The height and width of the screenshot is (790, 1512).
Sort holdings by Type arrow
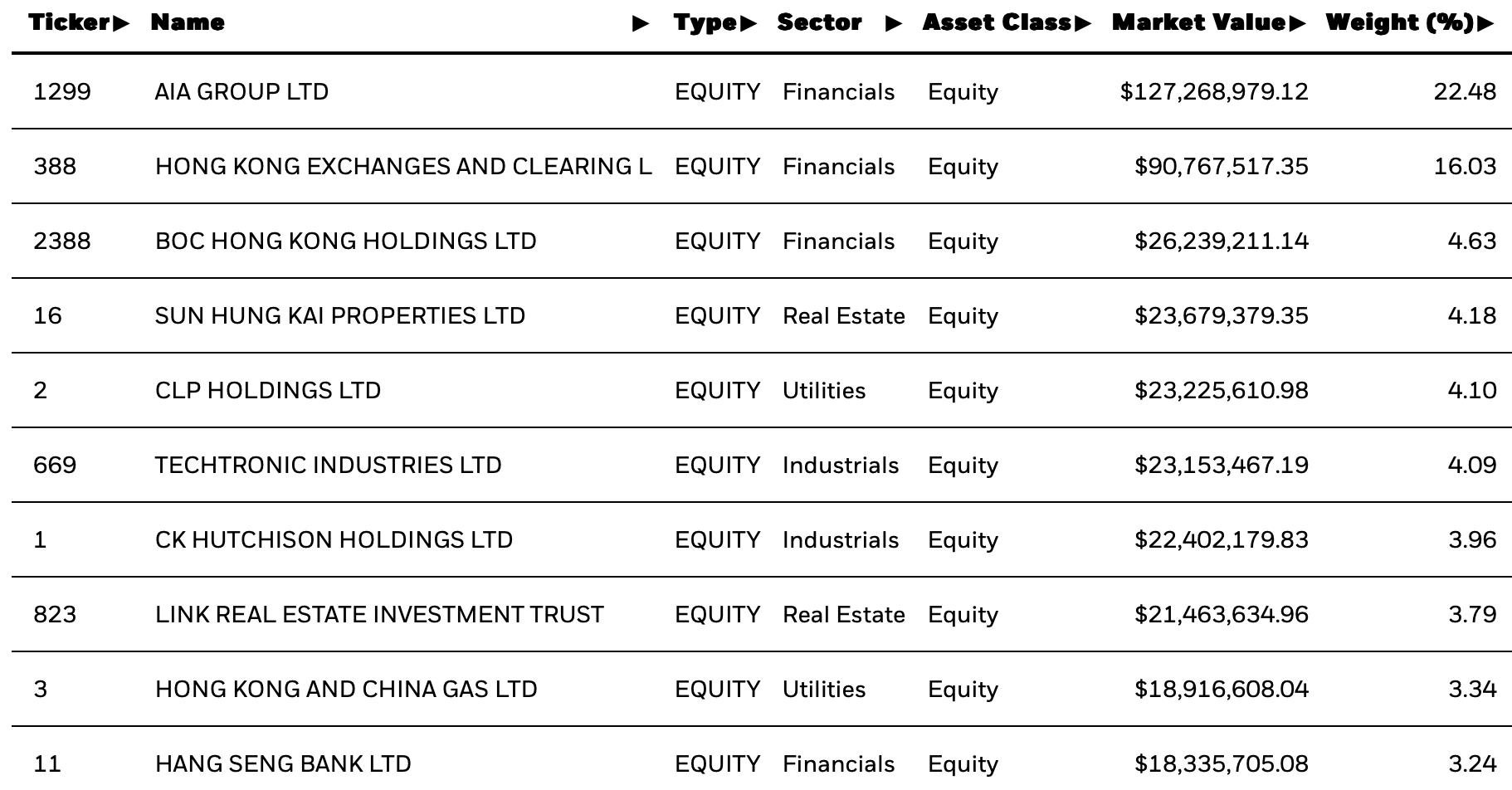pos(749,23)
